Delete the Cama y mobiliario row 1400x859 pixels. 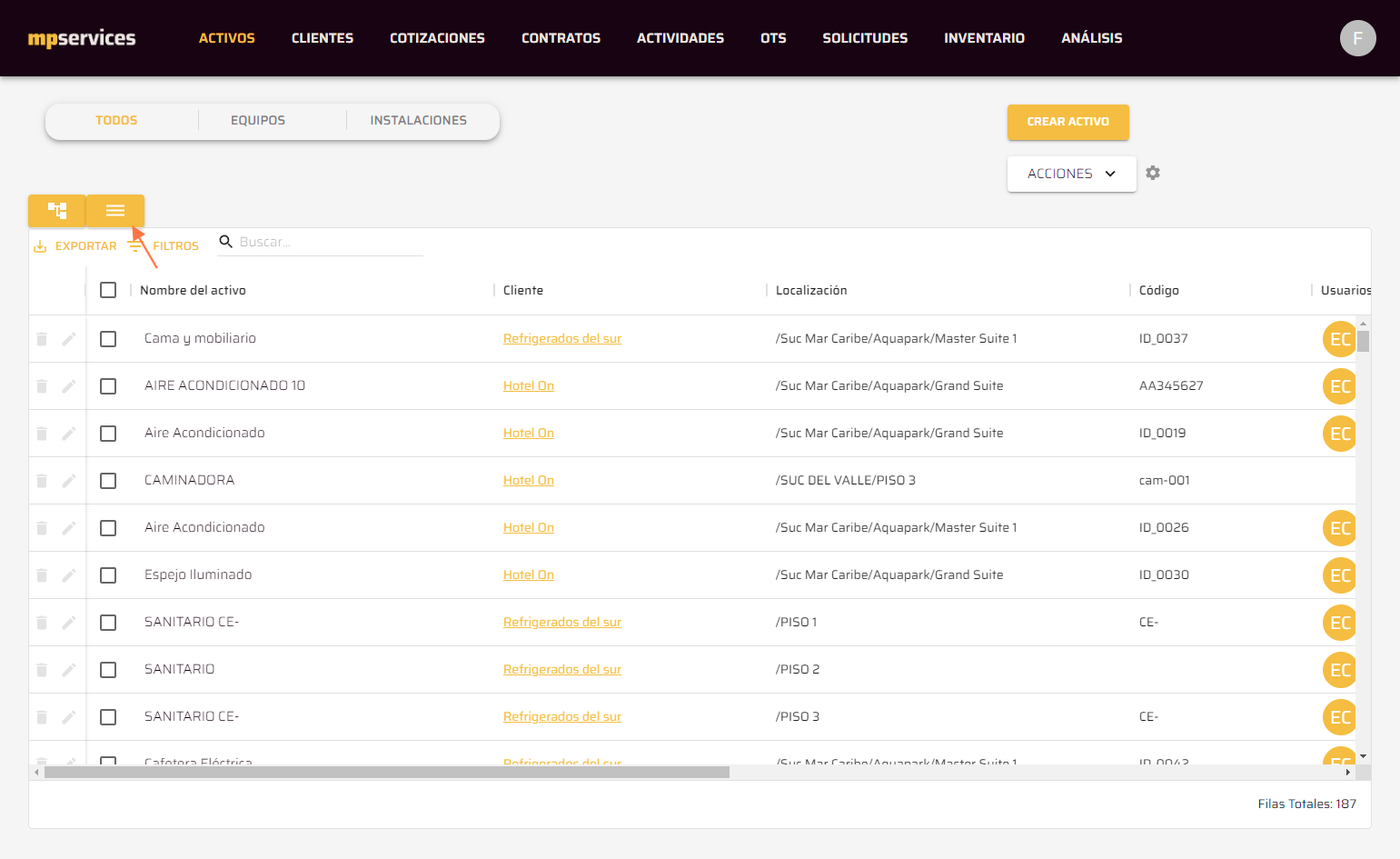point(42,339)
